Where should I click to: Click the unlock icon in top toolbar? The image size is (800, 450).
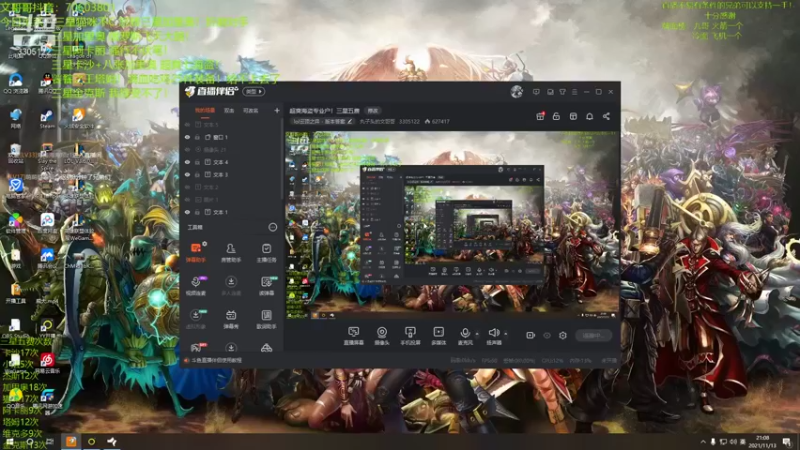[x=556, y=116]
